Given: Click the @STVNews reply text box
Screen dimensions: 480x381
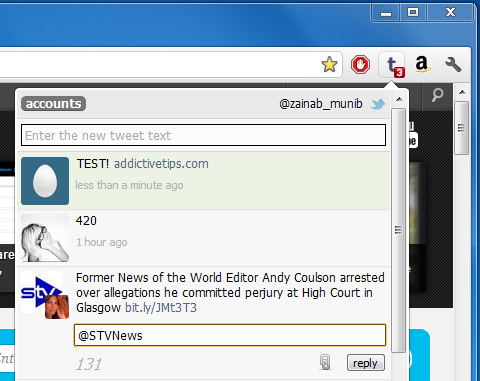Looking at the screenshot, I should pos(230,335).
